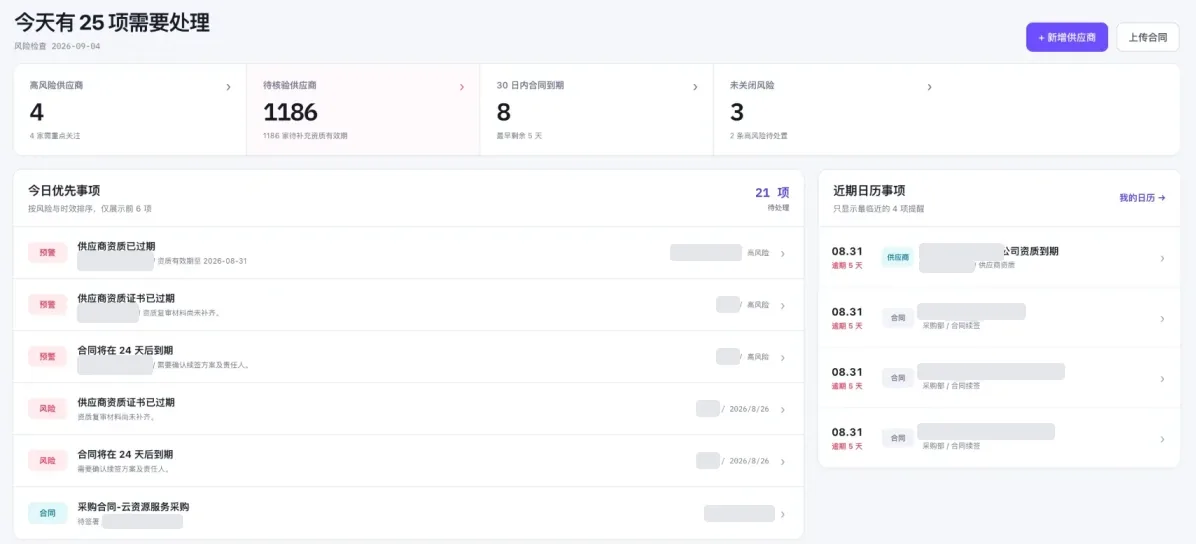Click the 4 家需重点关注 caption
The image size is (1196, 544).
click(x=55, y=136)
